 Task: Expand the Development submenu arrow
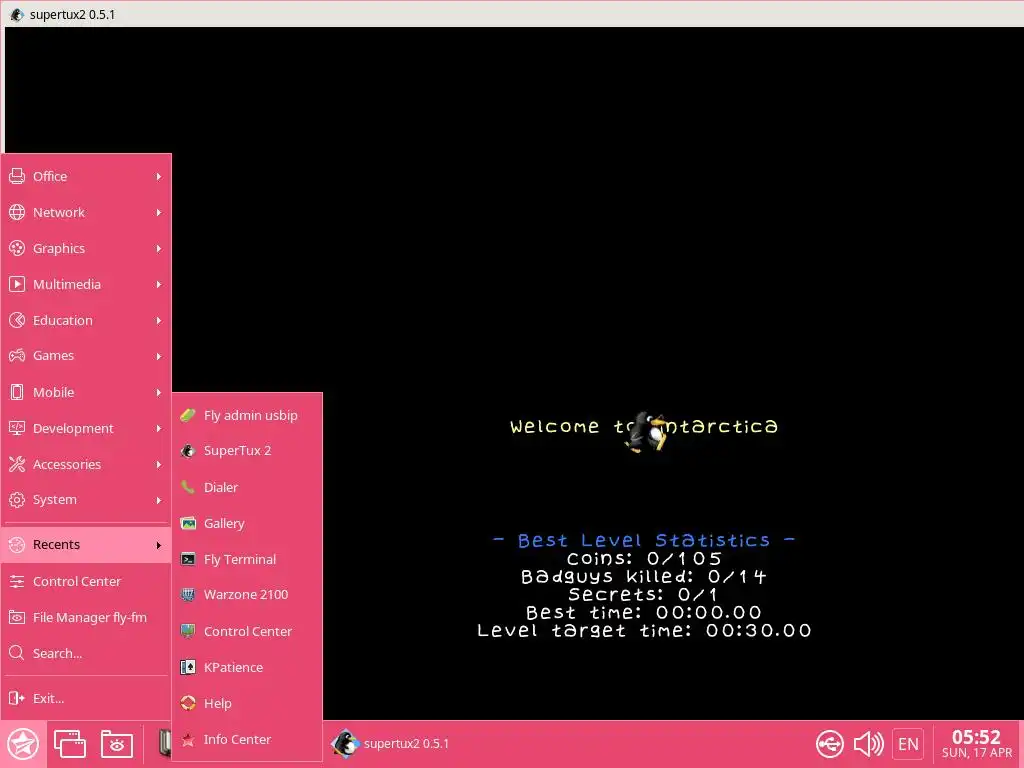click(x=159, y=428)
